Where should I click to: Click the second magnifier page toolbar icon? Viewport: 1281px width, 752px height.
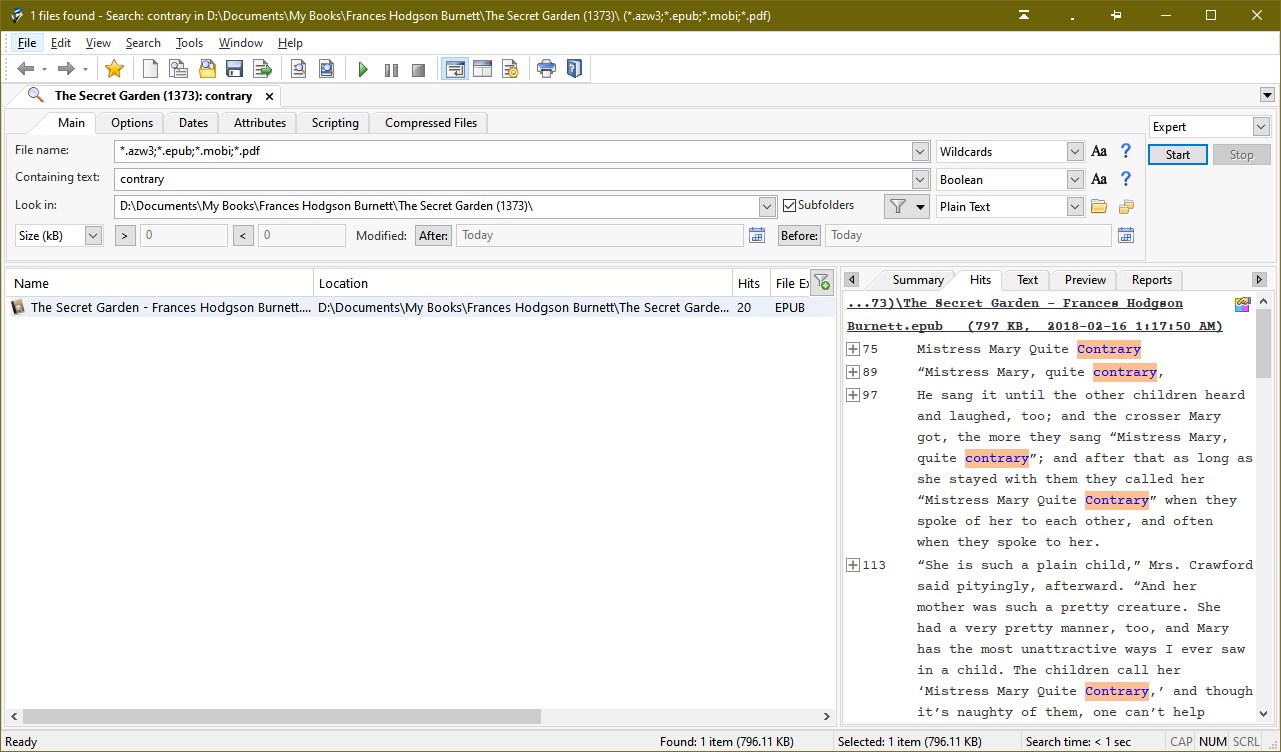click(x=326, y=69)
